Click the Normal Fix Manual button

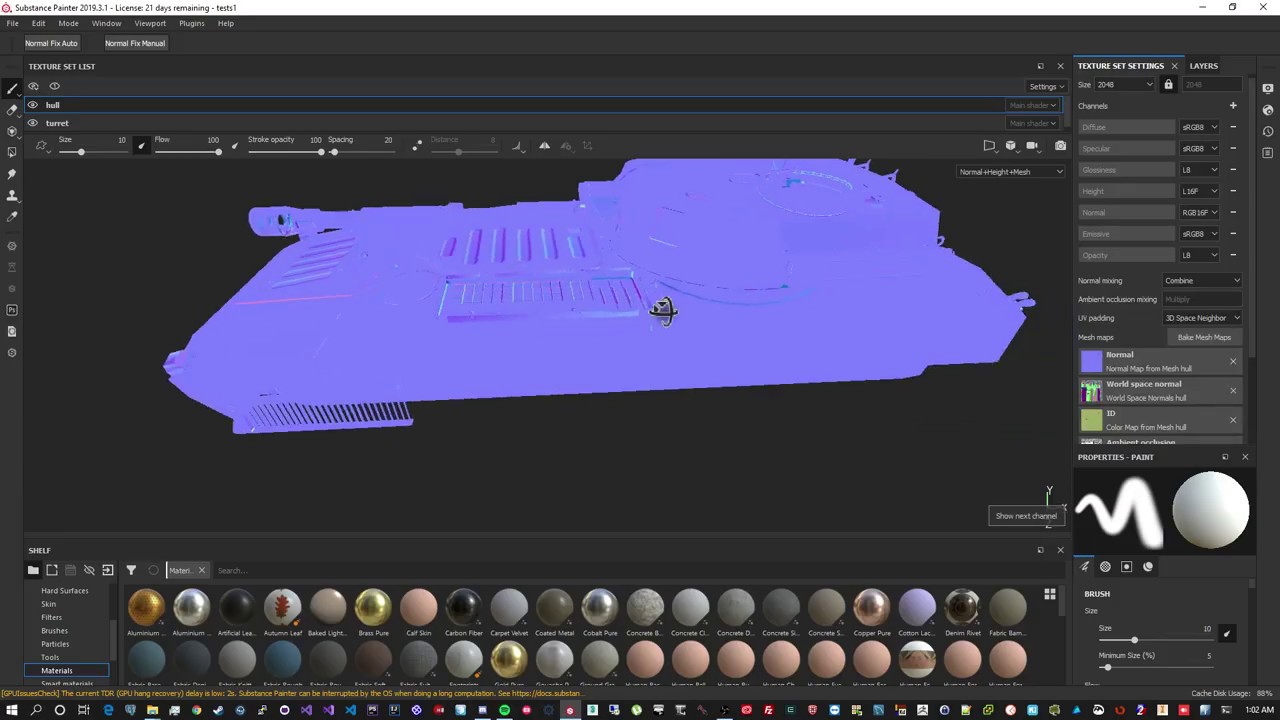pos(135,43)
